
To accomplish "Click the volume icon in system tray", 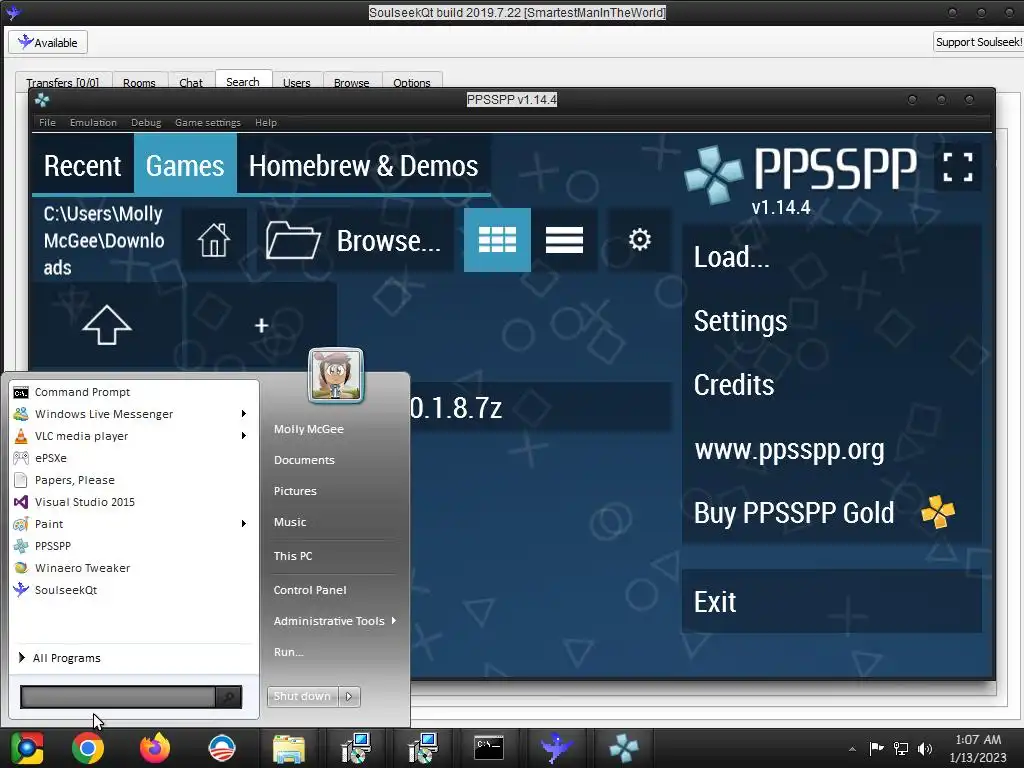I will point(925,748).
